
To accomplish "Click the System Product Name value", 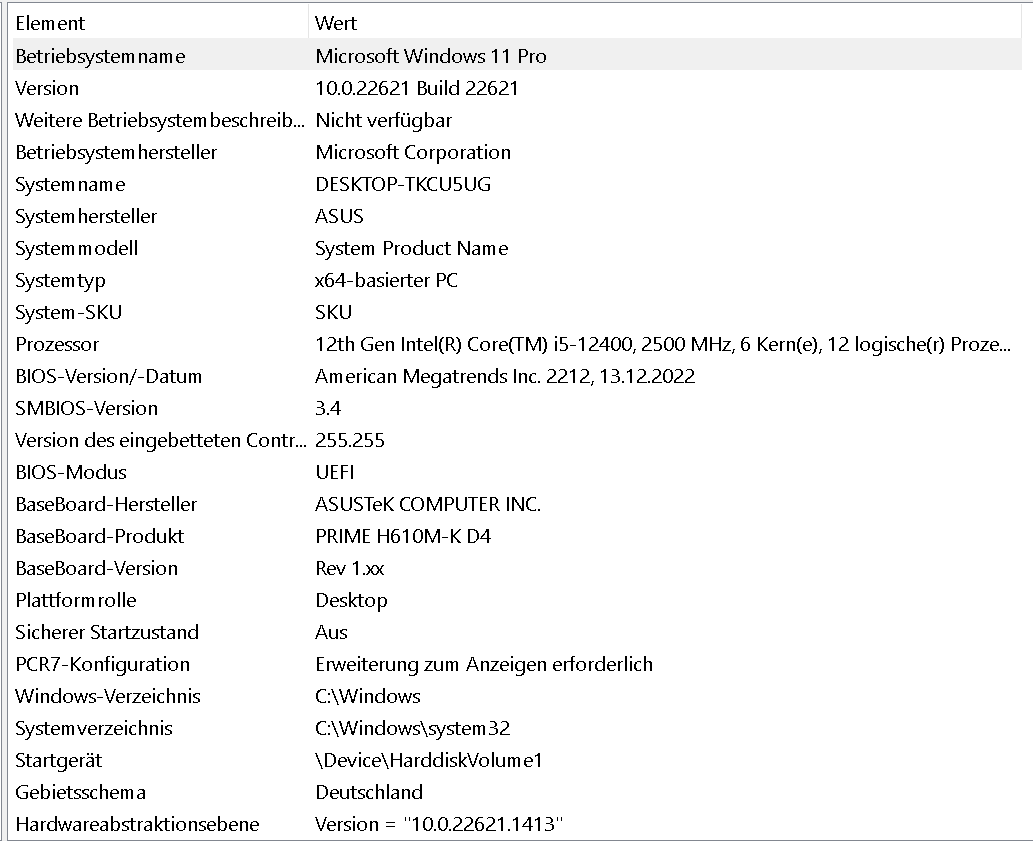I will point(412,248).
